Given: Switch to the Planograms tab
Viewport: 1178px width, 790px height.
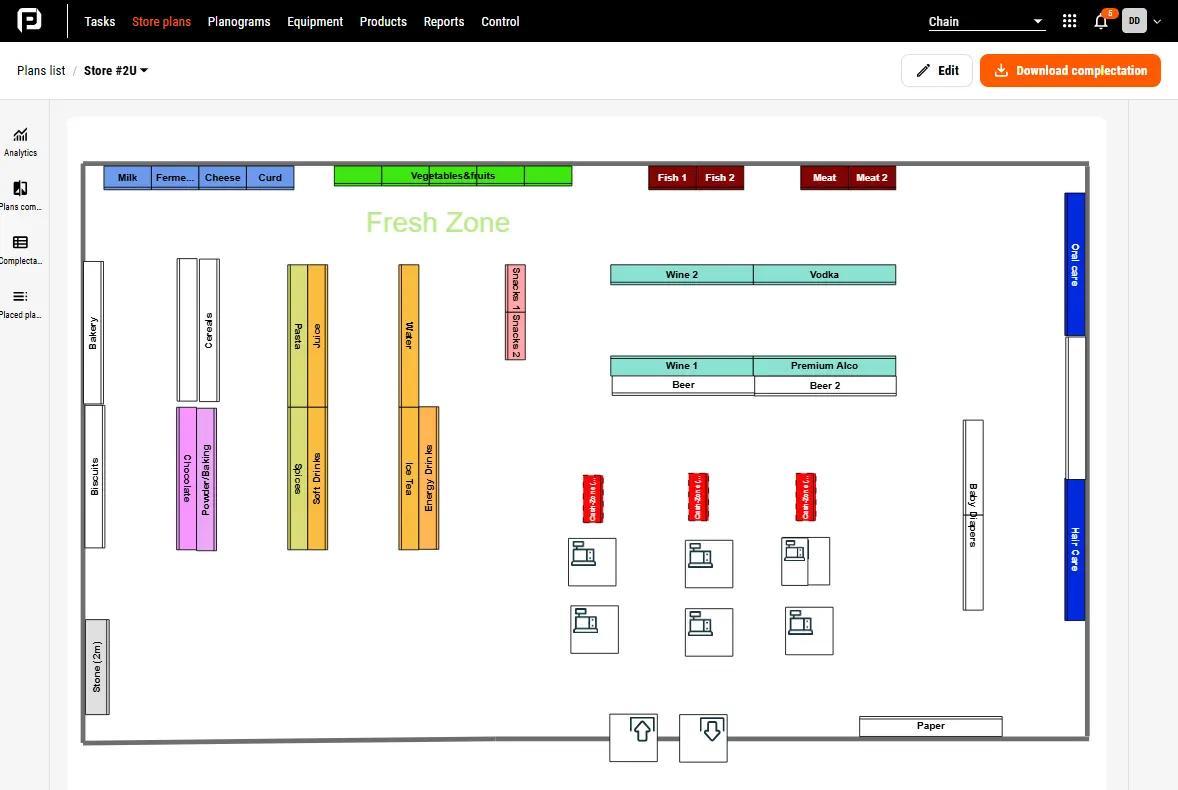Looking at the screenshot, I should coord(238,21).
